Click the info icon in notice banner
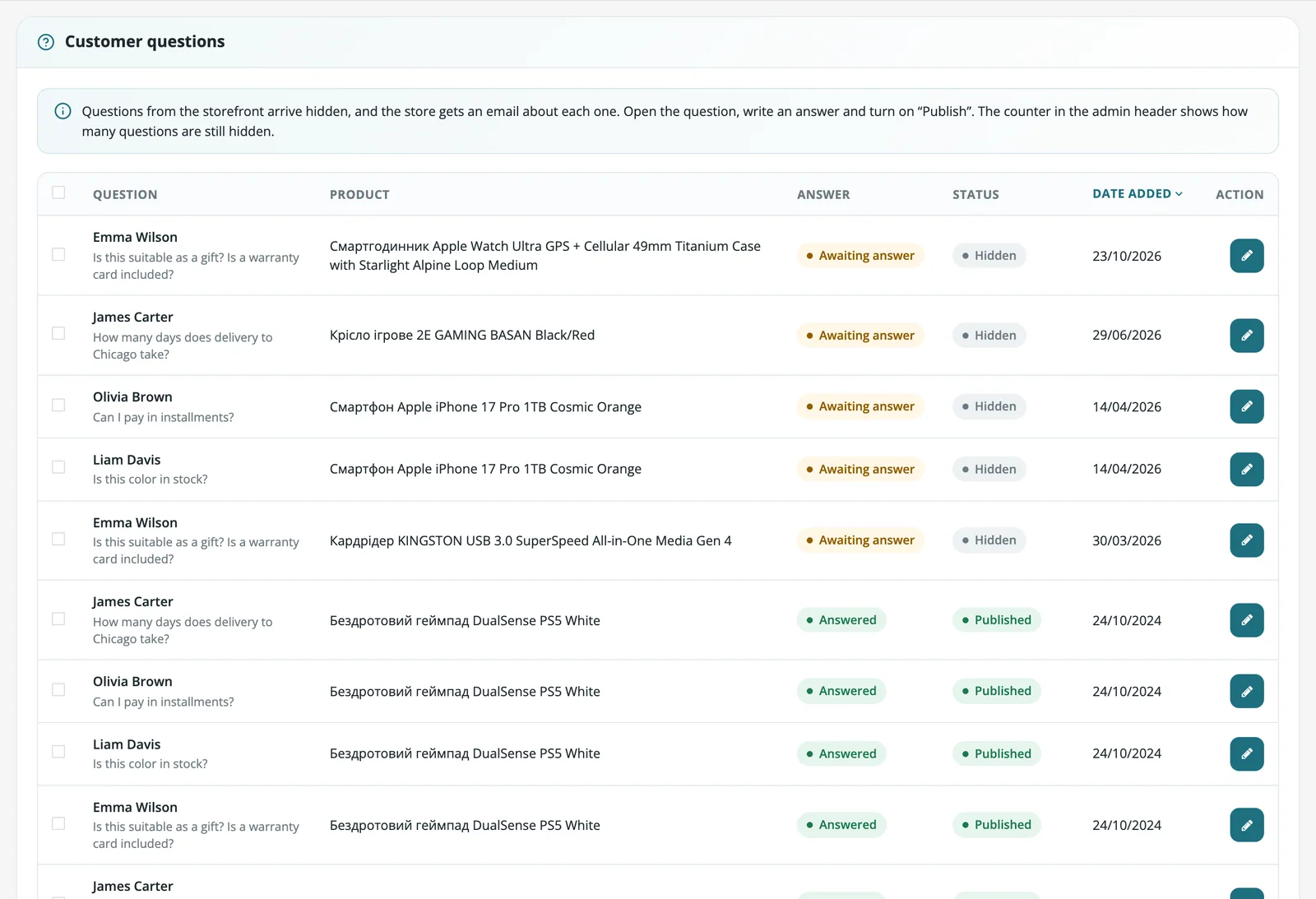This screenshot has height=899, width=1316. [63, 111]
